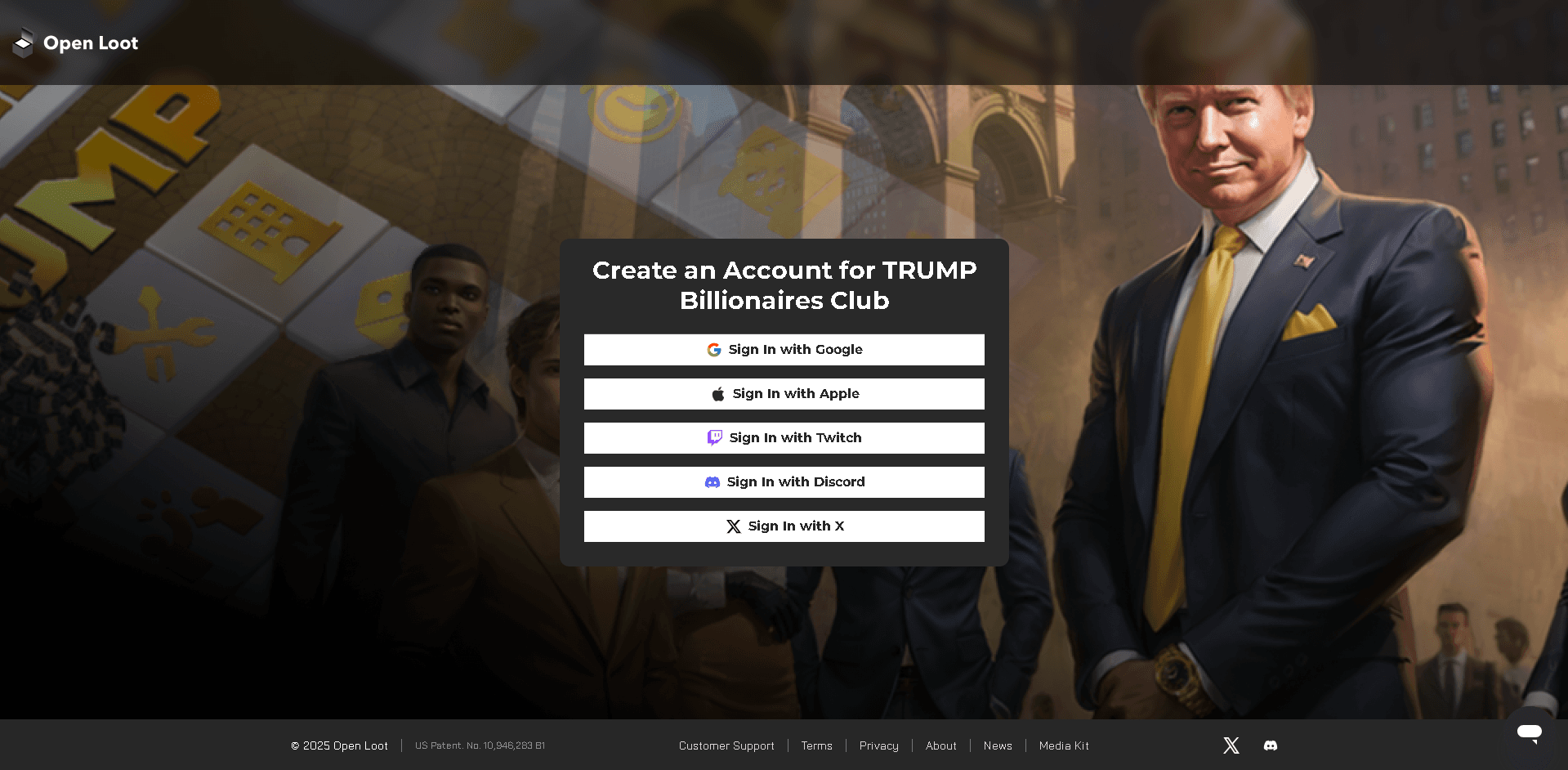Sign in with Google

click(x=784, y=350)
